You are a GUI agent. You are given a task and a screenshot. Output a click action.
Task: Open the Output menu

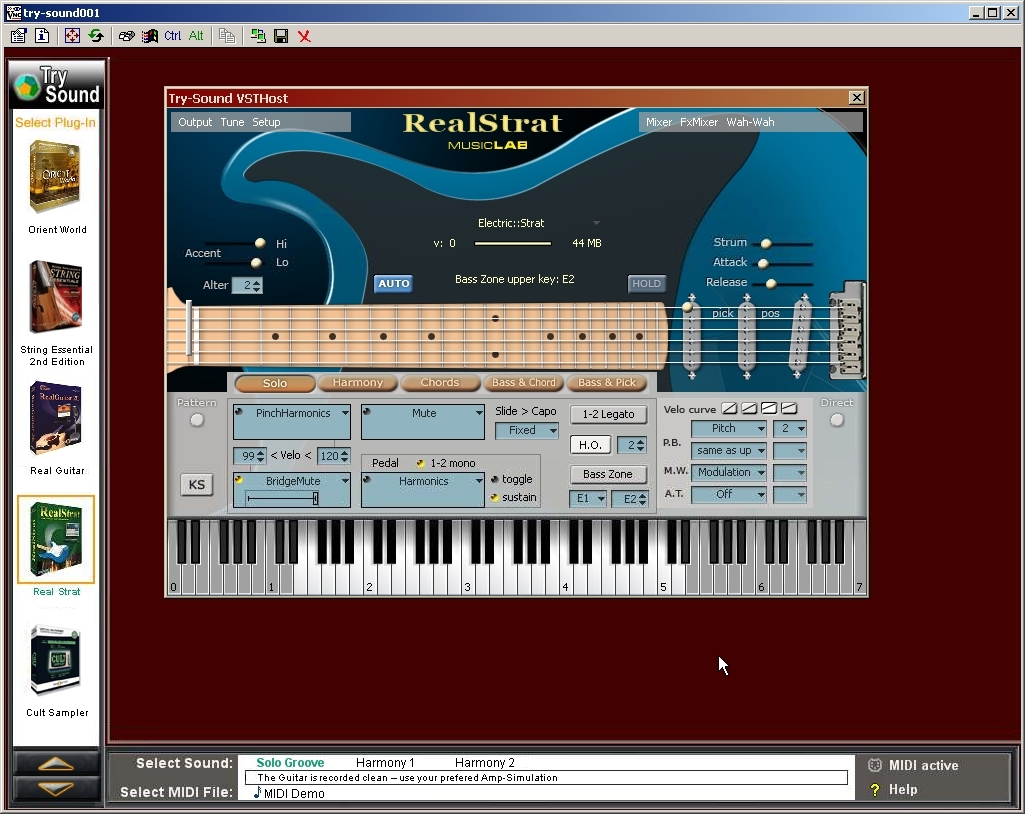coord(195,122)
